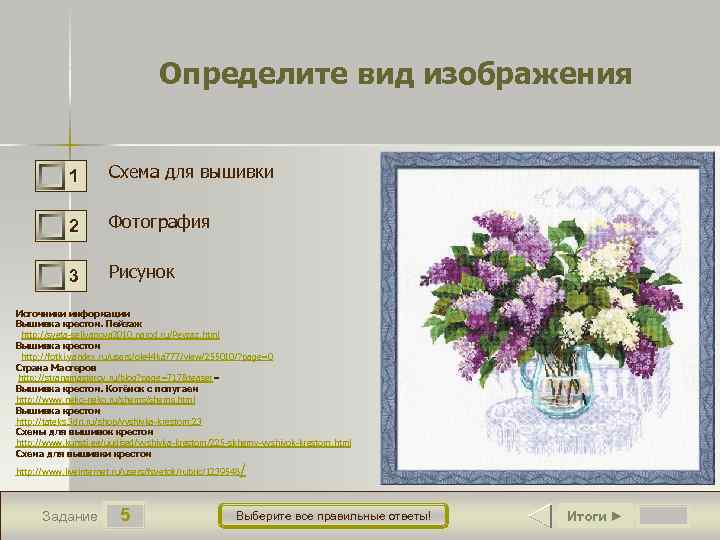Open the link under 'Котёнок с попугаем'

(106, 400)
